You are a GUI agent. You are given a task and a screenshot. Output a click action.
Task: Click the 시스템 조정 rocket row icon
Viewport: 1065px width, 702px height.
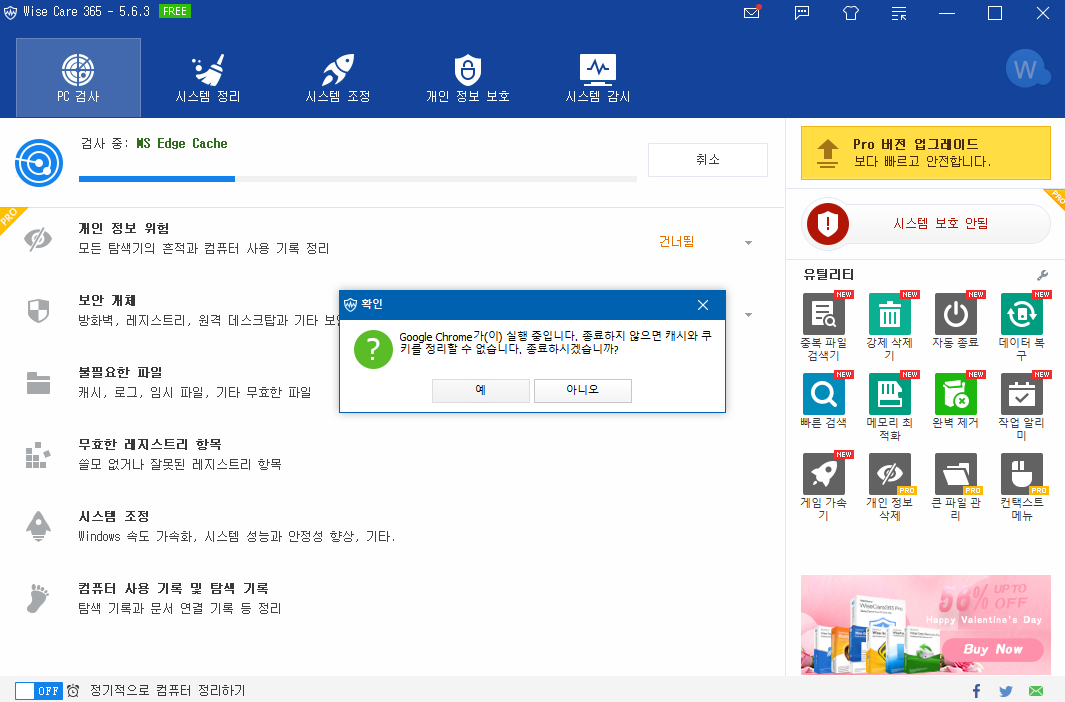(38, 527)
